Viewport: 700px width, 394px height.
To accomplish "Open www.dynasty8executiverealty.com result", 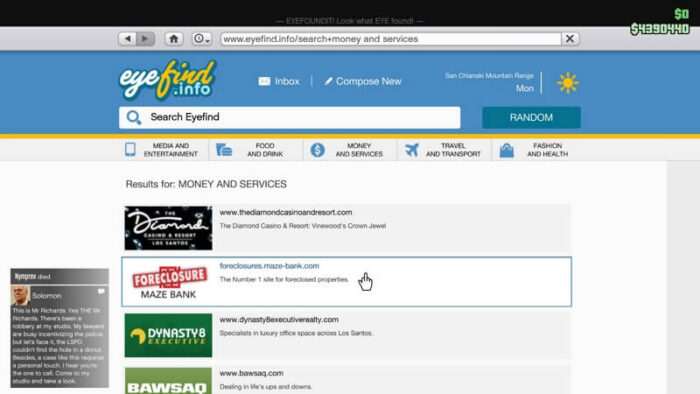I will click(x=279, y=319).
